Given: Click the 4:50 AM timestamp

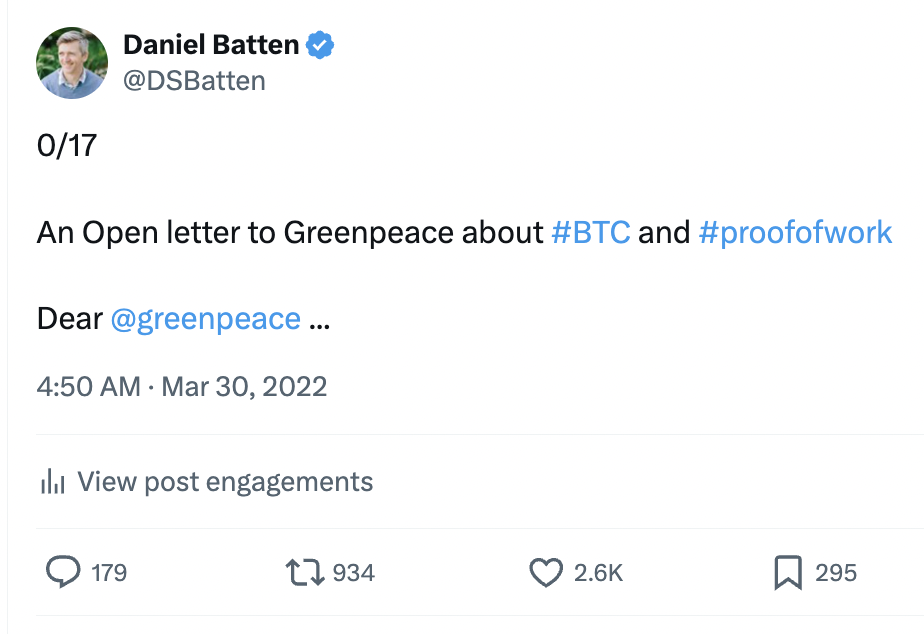Looking at the screenshot, I should pyautogui.click(x=89, y=386).
